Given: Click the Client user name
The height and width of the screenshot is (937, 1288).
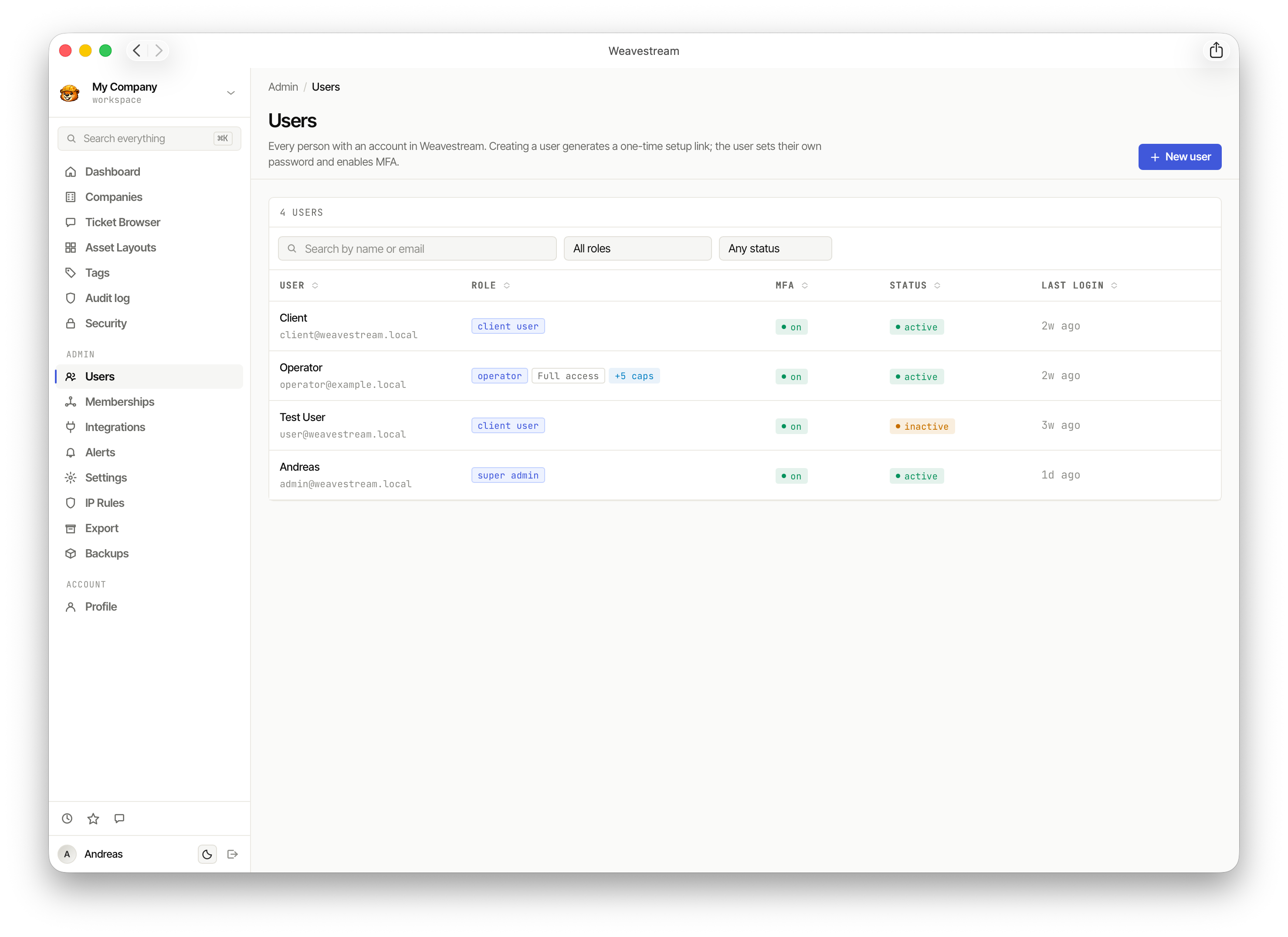Looking at the screenshot, I should coord(293,318).
